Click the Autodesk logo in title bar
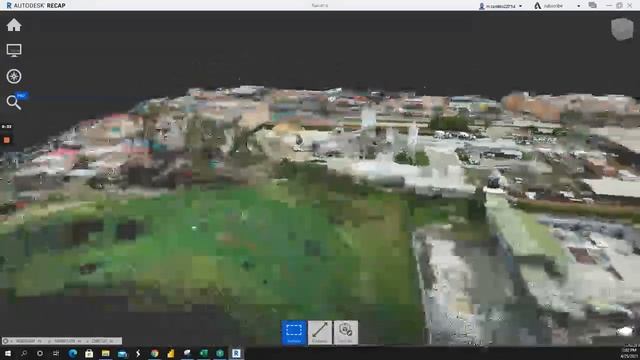This screenshot has width=640, height=360. (538, 6)
